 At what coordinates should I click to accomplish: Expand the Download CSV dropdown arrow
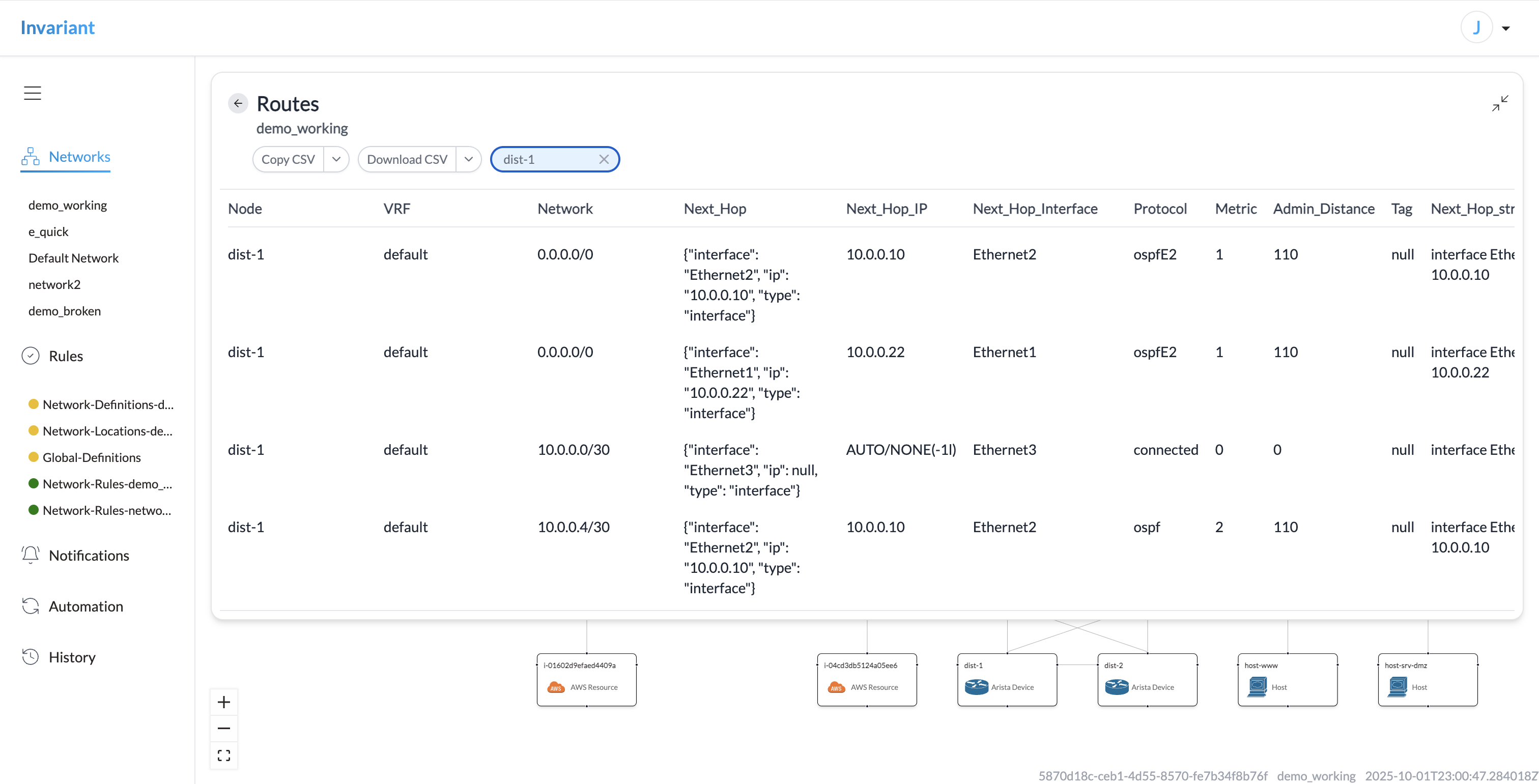tap(468, 159)
